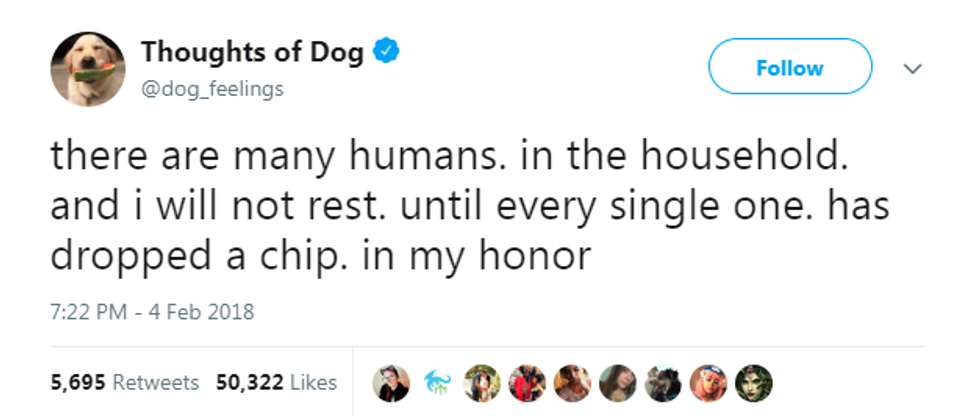Viewport: 980px width, 416px height.
Task: View the 50,322 Likes list
Action: click(276, 383)
